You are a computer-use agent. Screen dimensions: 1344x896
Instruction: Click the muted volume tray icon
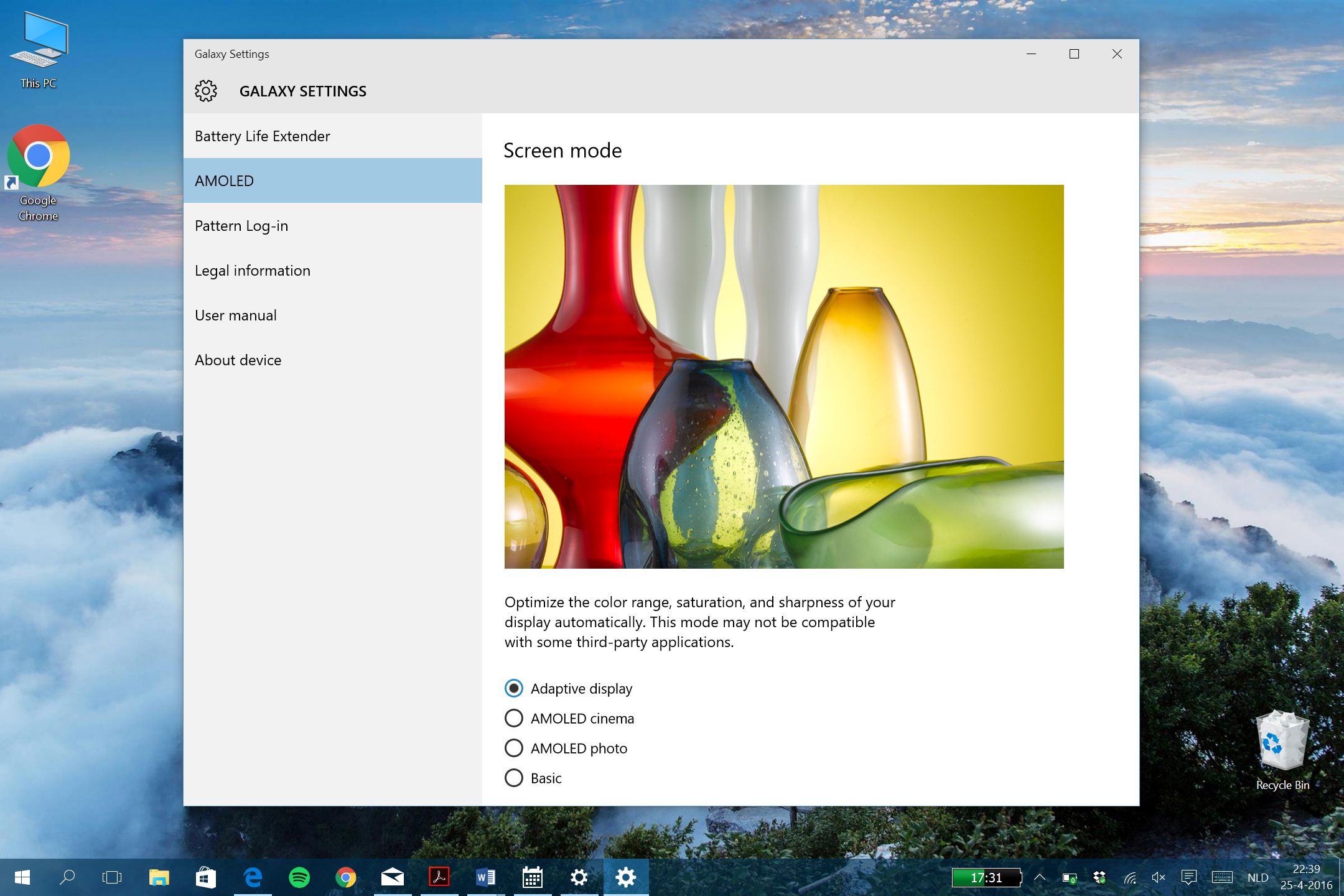coord(1159,877)
